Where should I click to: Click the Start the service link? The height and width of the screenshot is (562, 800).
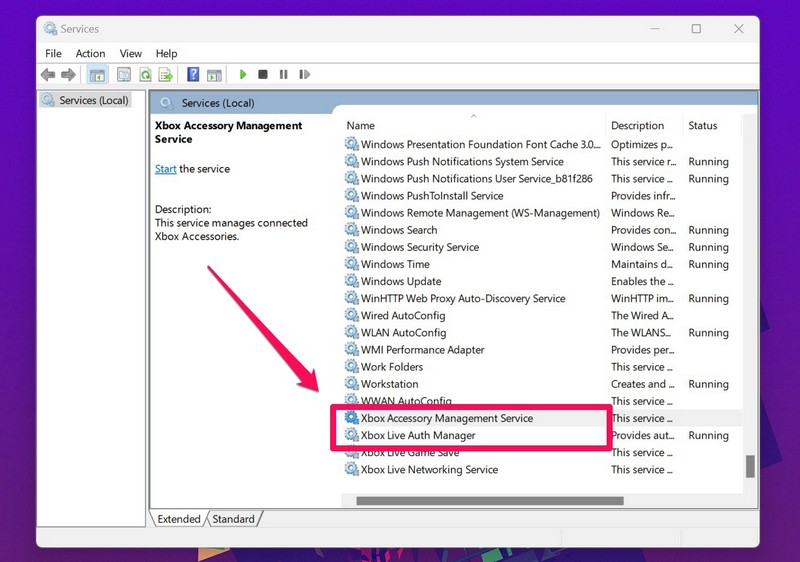tap(165, 169)
